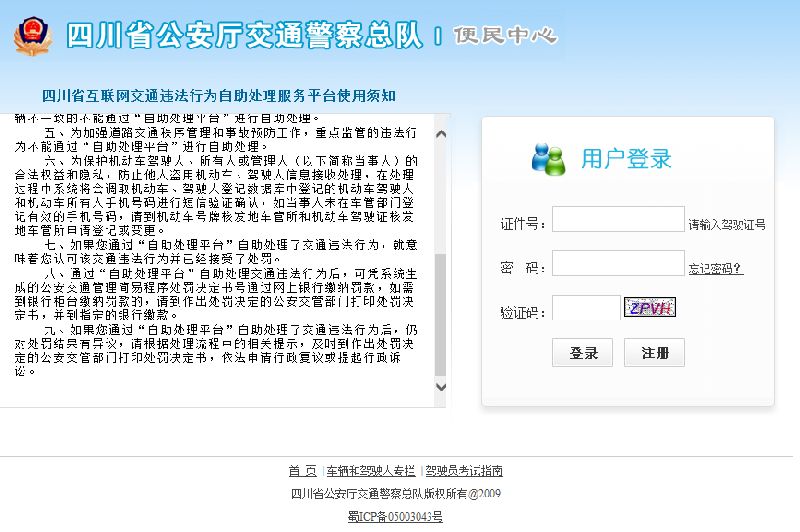Focus the 验证码 captcha input field
The width and height of the screenshot is (800, 532).
click(x=585, y=309)
